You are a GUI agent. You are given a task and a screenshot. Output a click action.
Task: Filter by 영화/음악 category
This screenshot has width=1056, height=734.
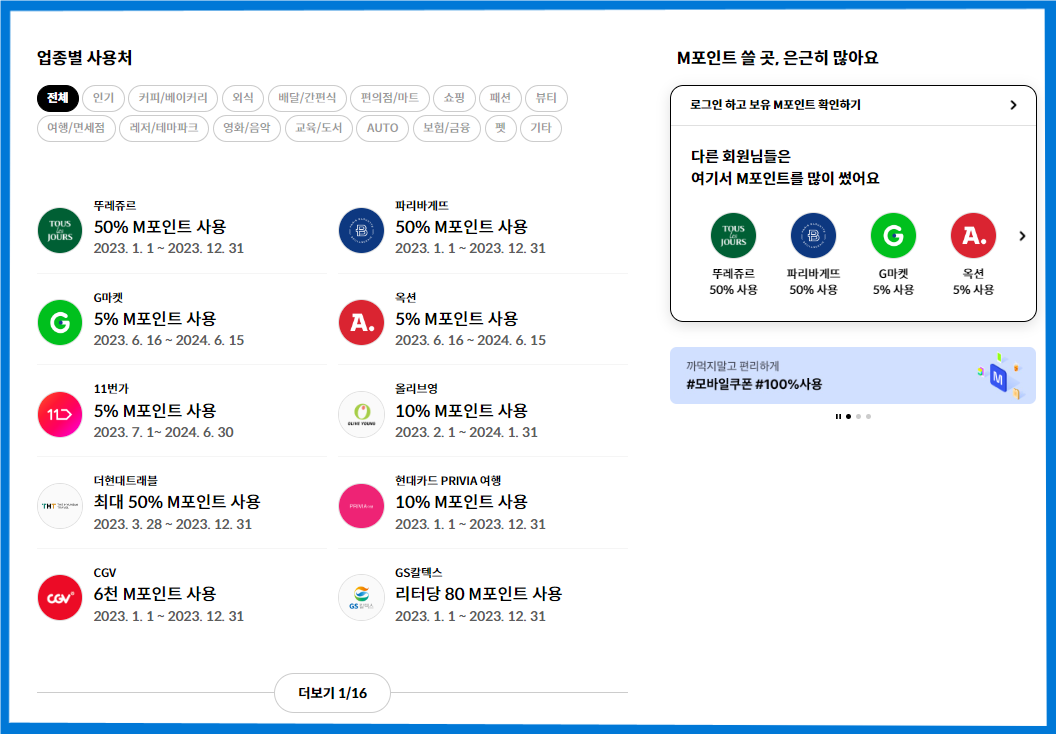(246, 128)
